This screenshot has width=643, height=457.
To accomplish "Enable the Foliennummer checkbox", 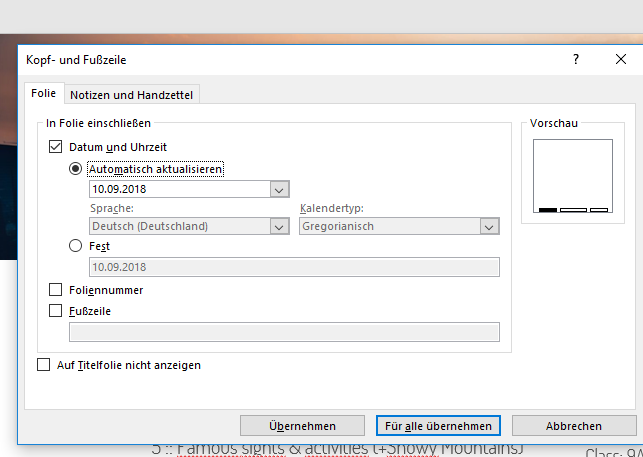I will pos(56,290).
